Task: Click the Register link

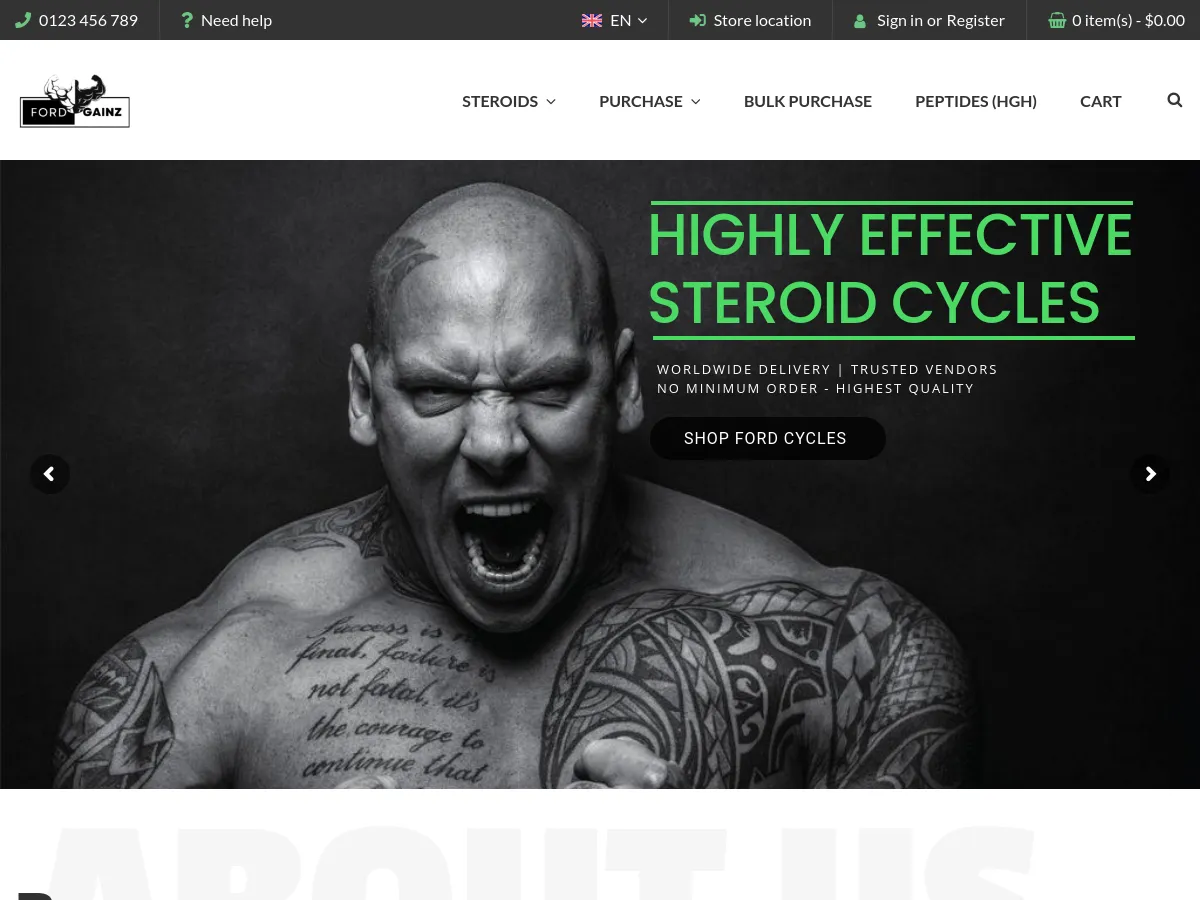Action: [976, 20]
